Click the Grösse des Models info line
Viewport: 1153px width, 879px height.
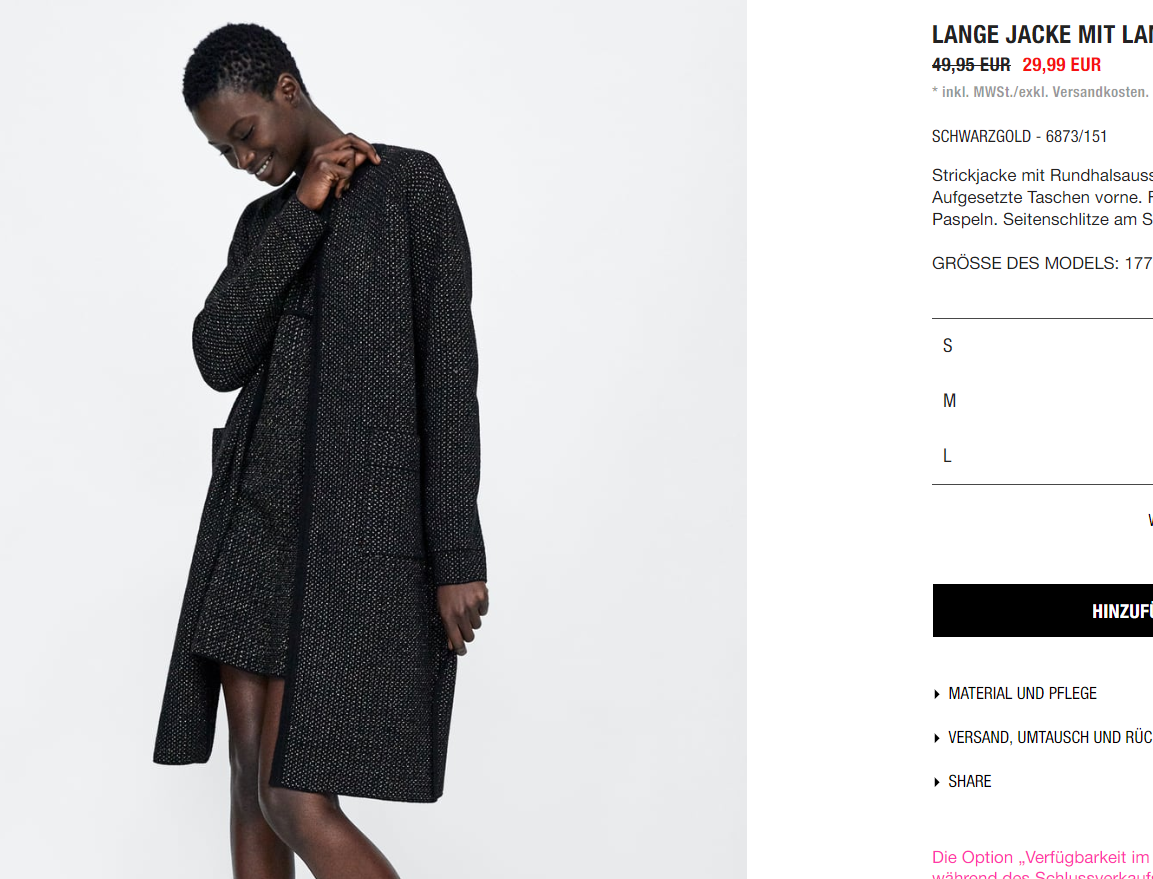(1042, 263)
